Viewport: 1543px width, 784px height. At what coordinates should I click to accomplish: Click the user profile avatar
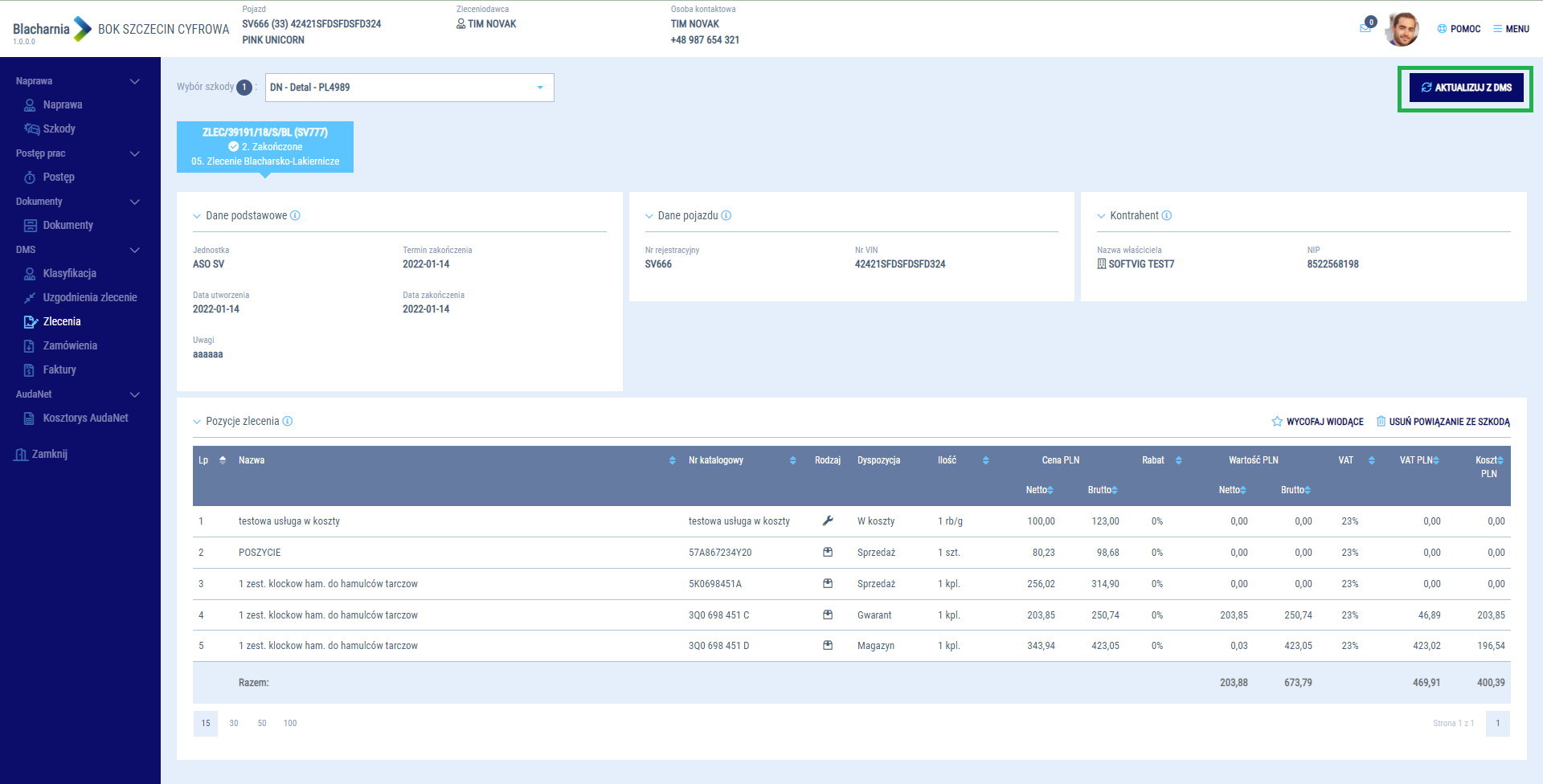[x=1402, y=29]
